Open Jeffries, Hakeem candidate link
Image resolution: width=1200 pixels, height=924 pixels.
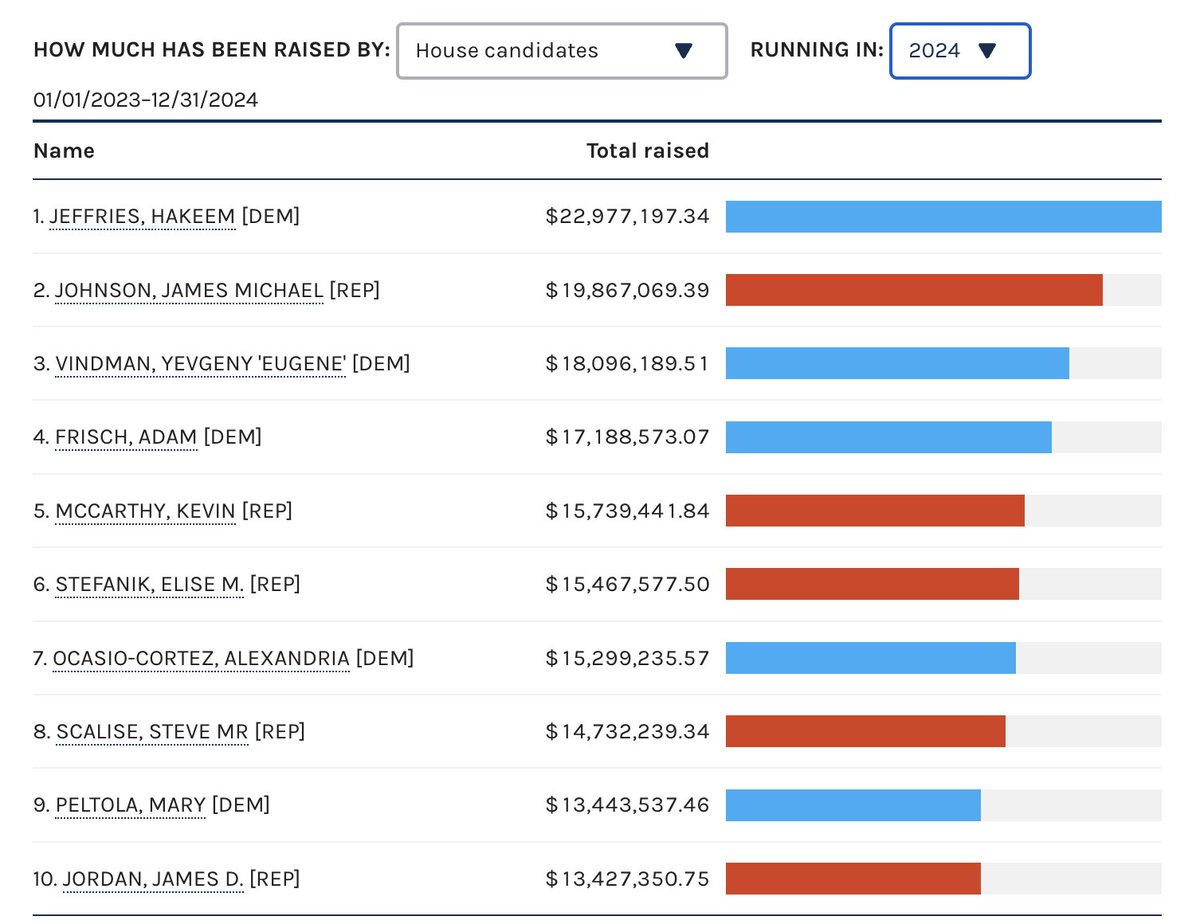(143, 216)
